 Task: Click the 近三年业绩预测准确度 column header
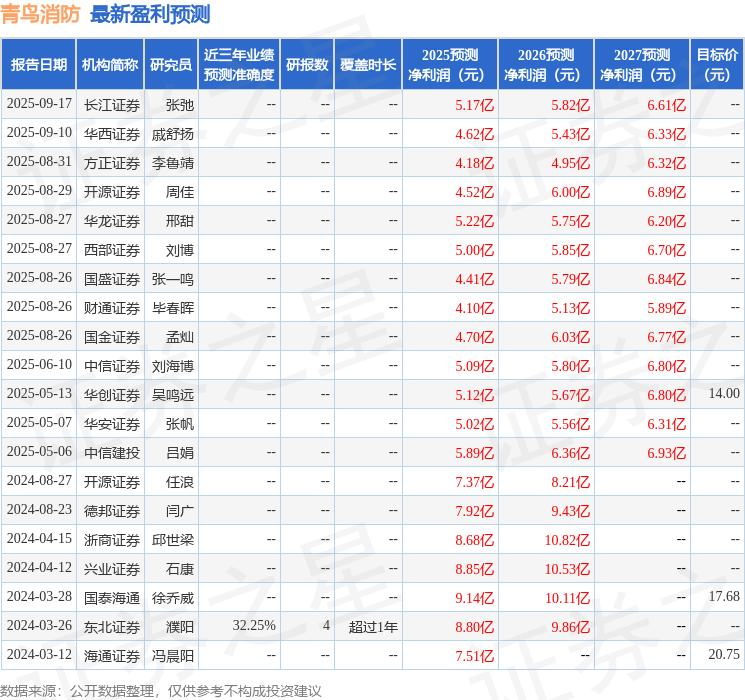[238, 65]
